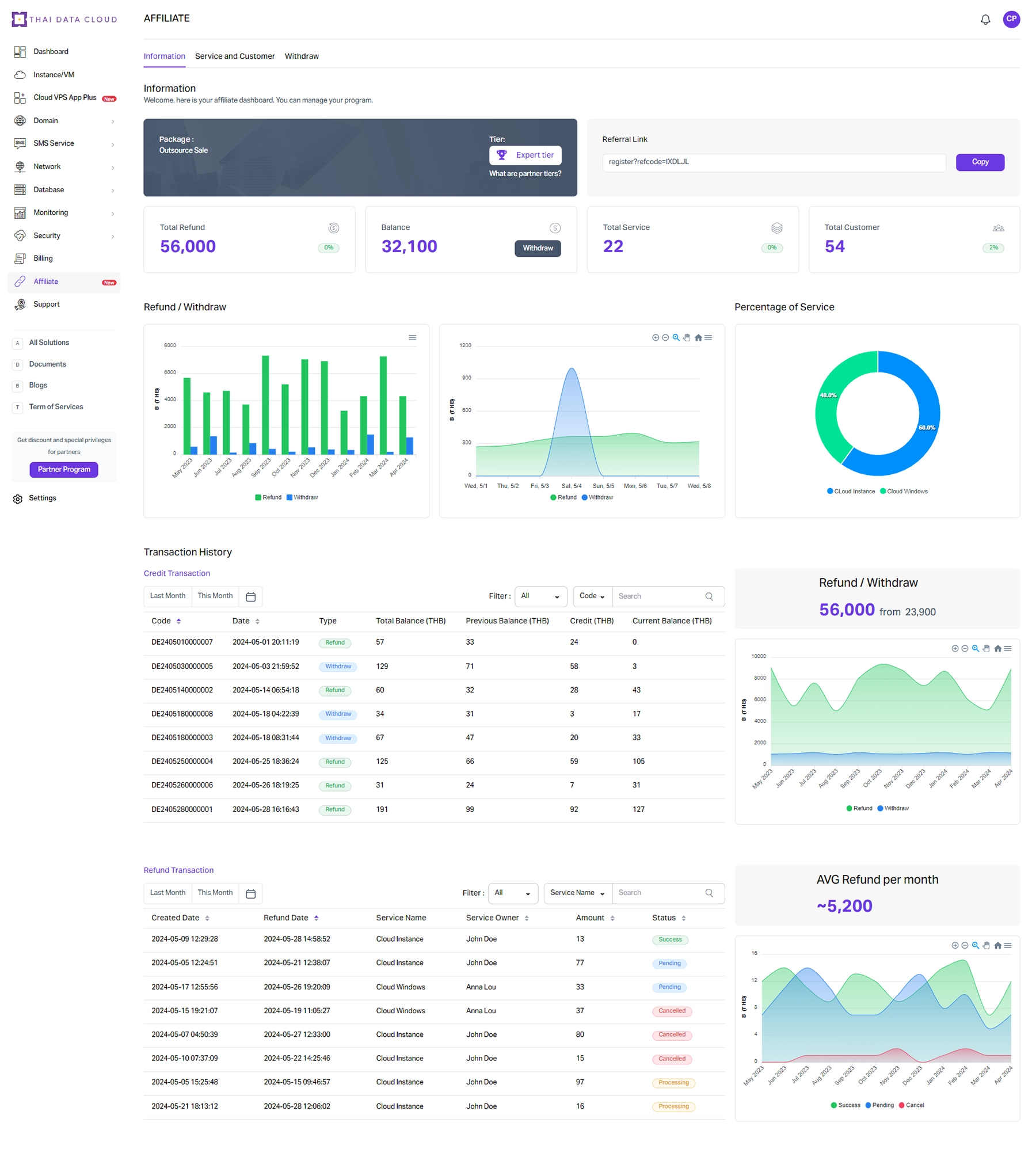
Task: Open the daily area chart menu icon
Action: pos(709,338)
